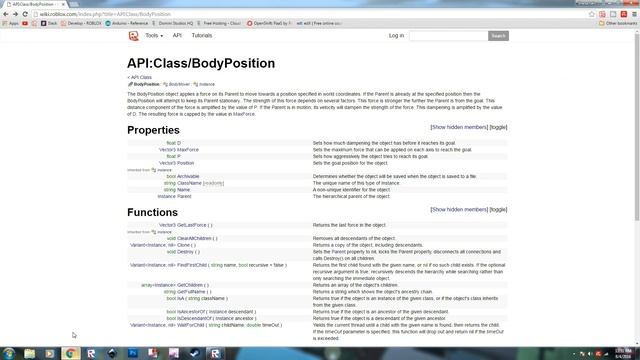Open File Explorer from the taskbar
The image size is (640, 360).
pyautogui.click(x=29, y=353)
